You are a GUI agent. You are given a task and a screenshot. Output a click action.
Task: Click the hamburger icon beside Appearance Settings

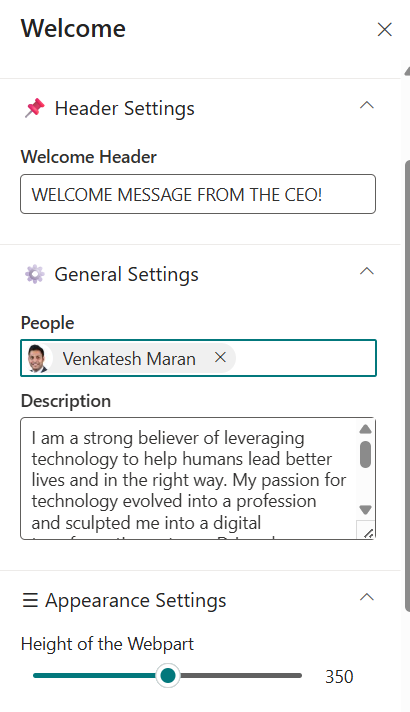[30, 600]
